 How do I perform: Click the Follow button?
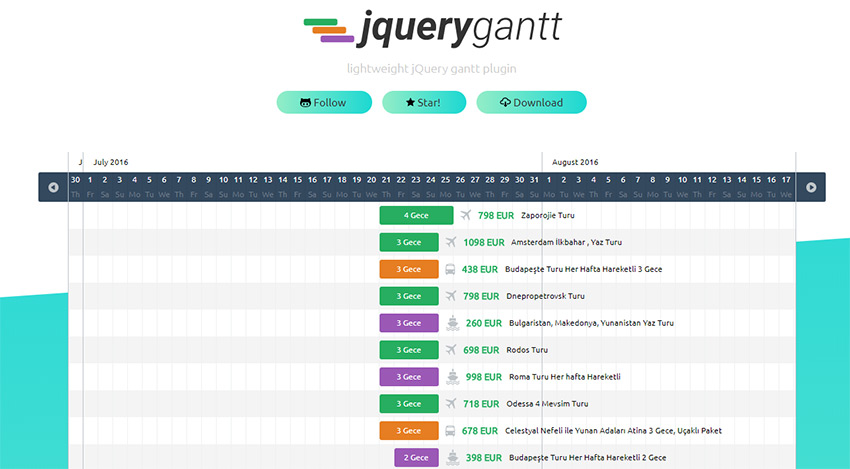point(324,102)
